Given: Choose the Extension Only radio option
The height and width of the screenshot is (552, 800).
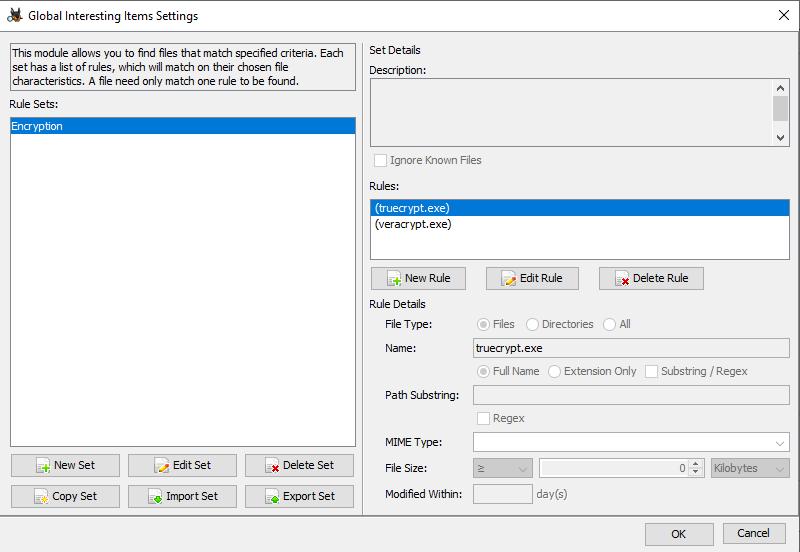Looking at the screenshot, I should (554, 371).
